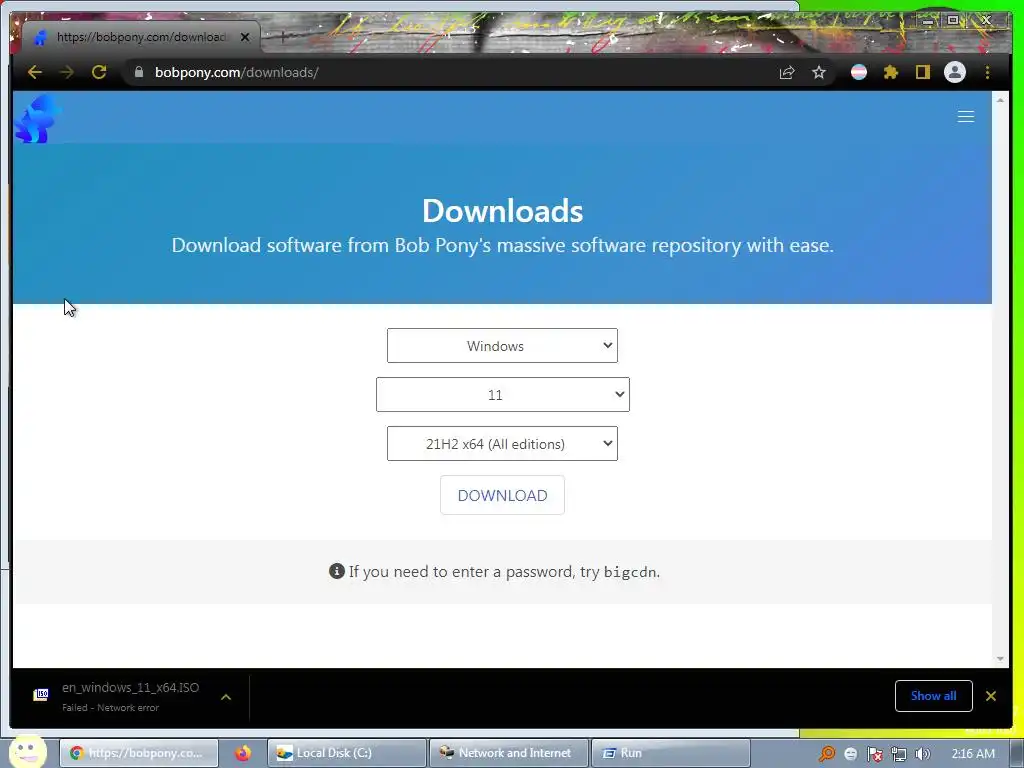Open Chrome's three-dot menu
Image resolution: width=1024 pixels, height=768 pixels.
[987, 72]
